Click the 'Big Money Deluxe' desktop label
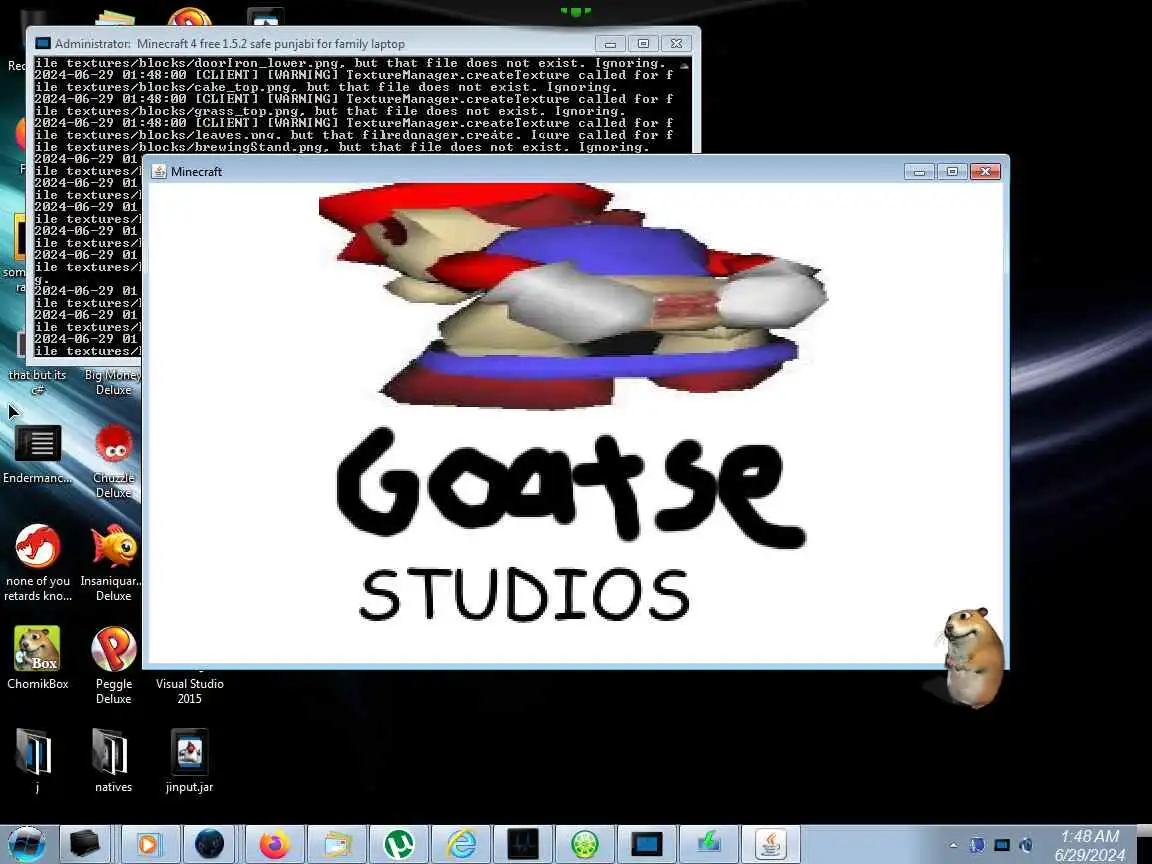 pyautogui.click(x=113, y=382)
